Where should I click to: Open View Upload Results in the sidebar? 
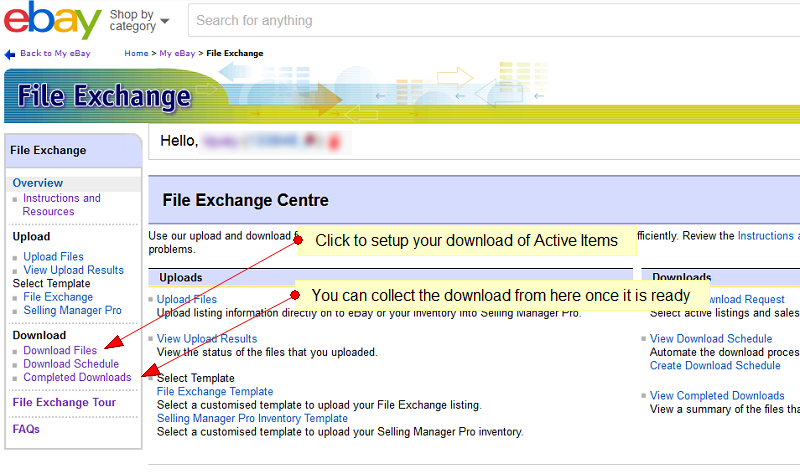[73, 270]
